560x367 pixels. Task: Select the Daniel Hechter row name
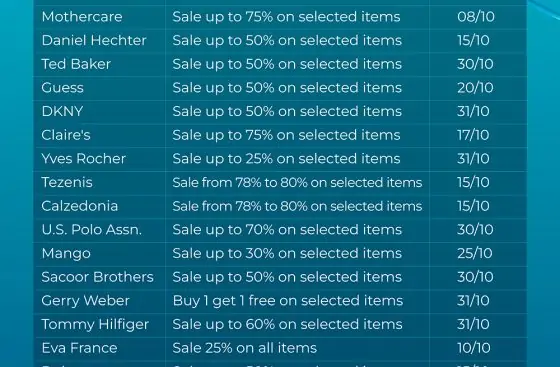click(94, 40)
